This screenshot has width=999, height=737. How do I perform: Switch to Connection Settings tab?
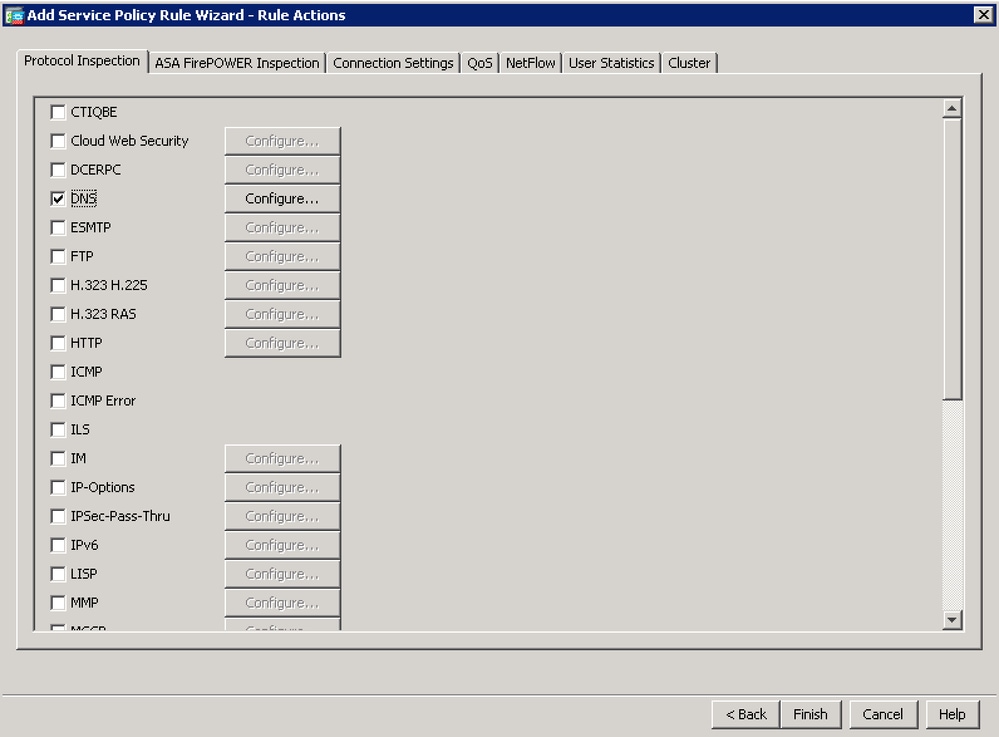[393, 63]
